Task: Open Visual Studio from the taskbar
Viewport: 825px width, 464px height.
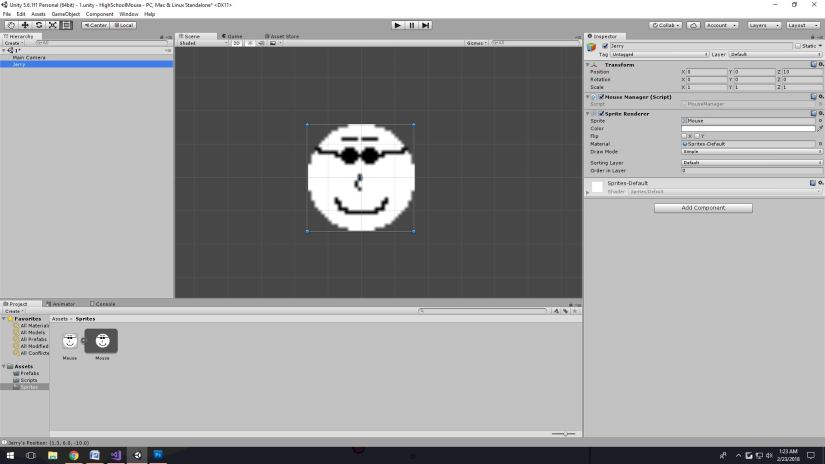Action: 116,455
